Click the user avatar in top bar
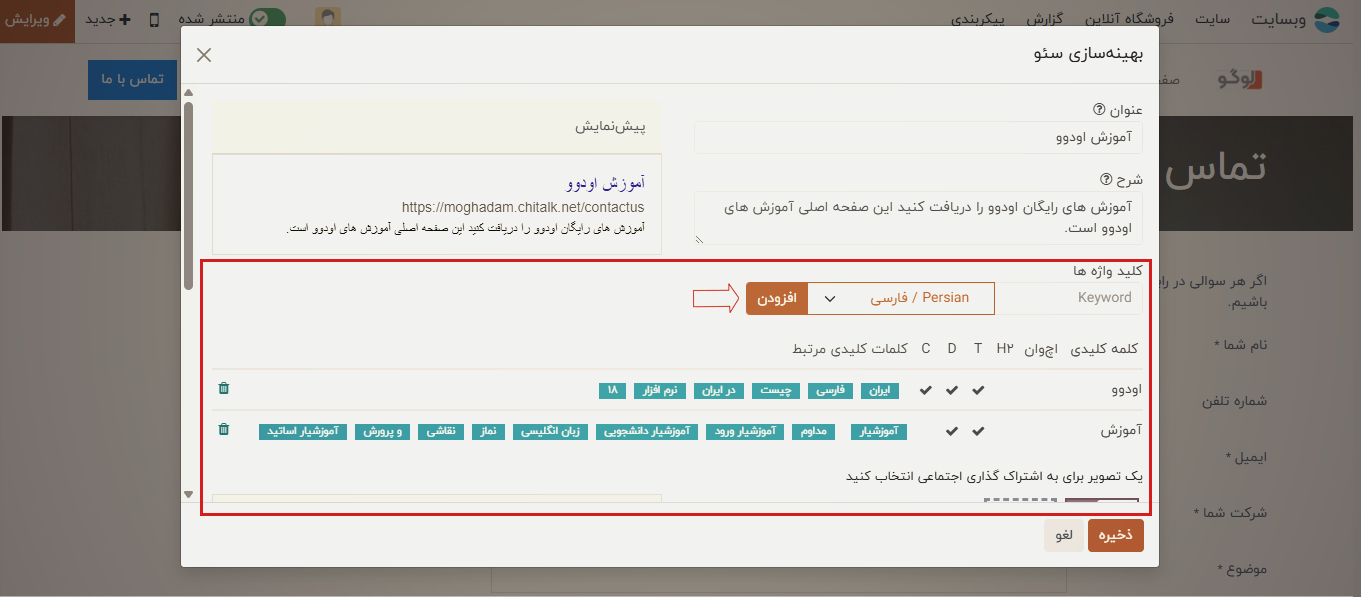 point(327,19)
